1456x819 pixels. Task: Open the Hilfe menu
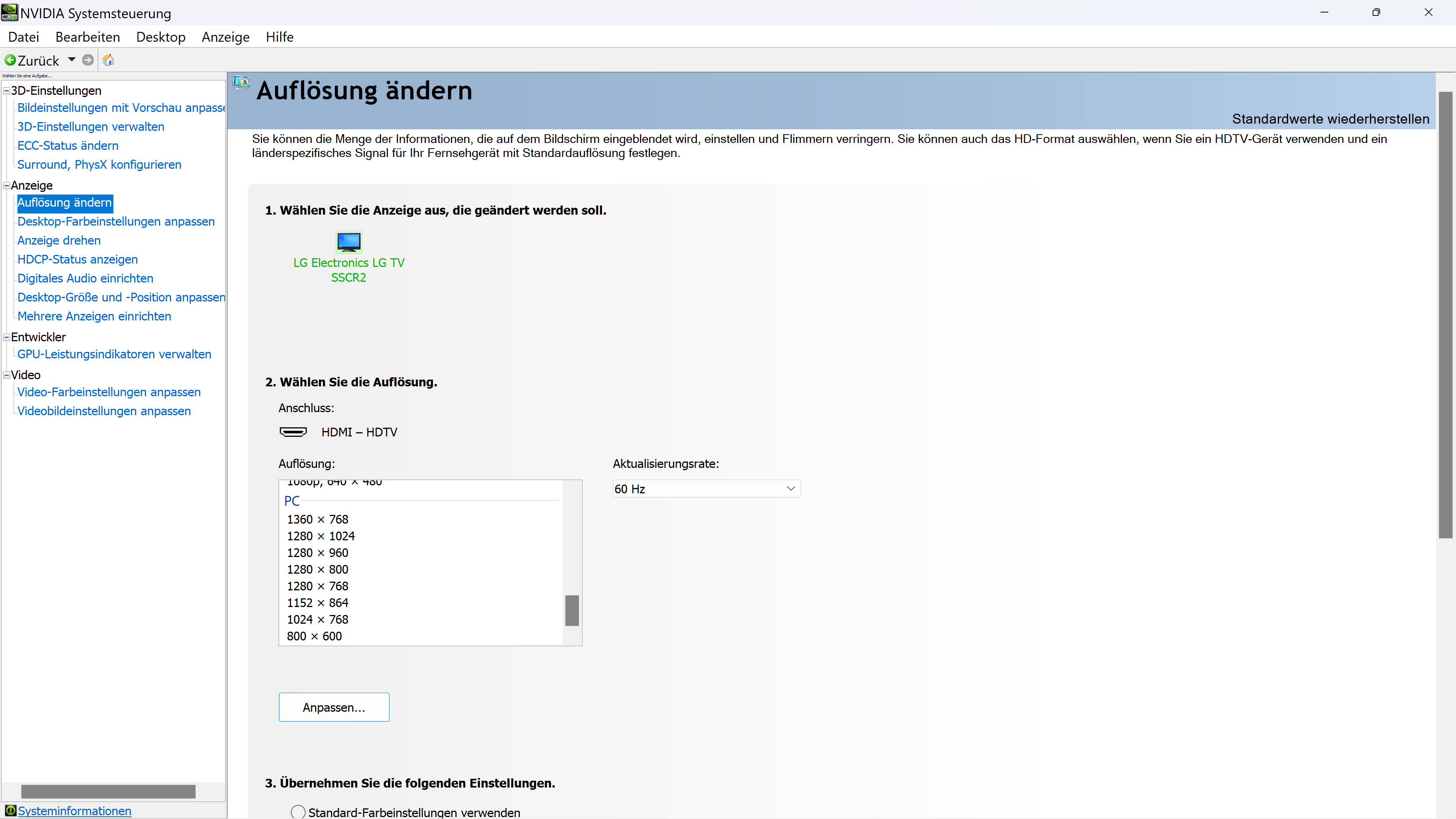(x=279, y=37)
